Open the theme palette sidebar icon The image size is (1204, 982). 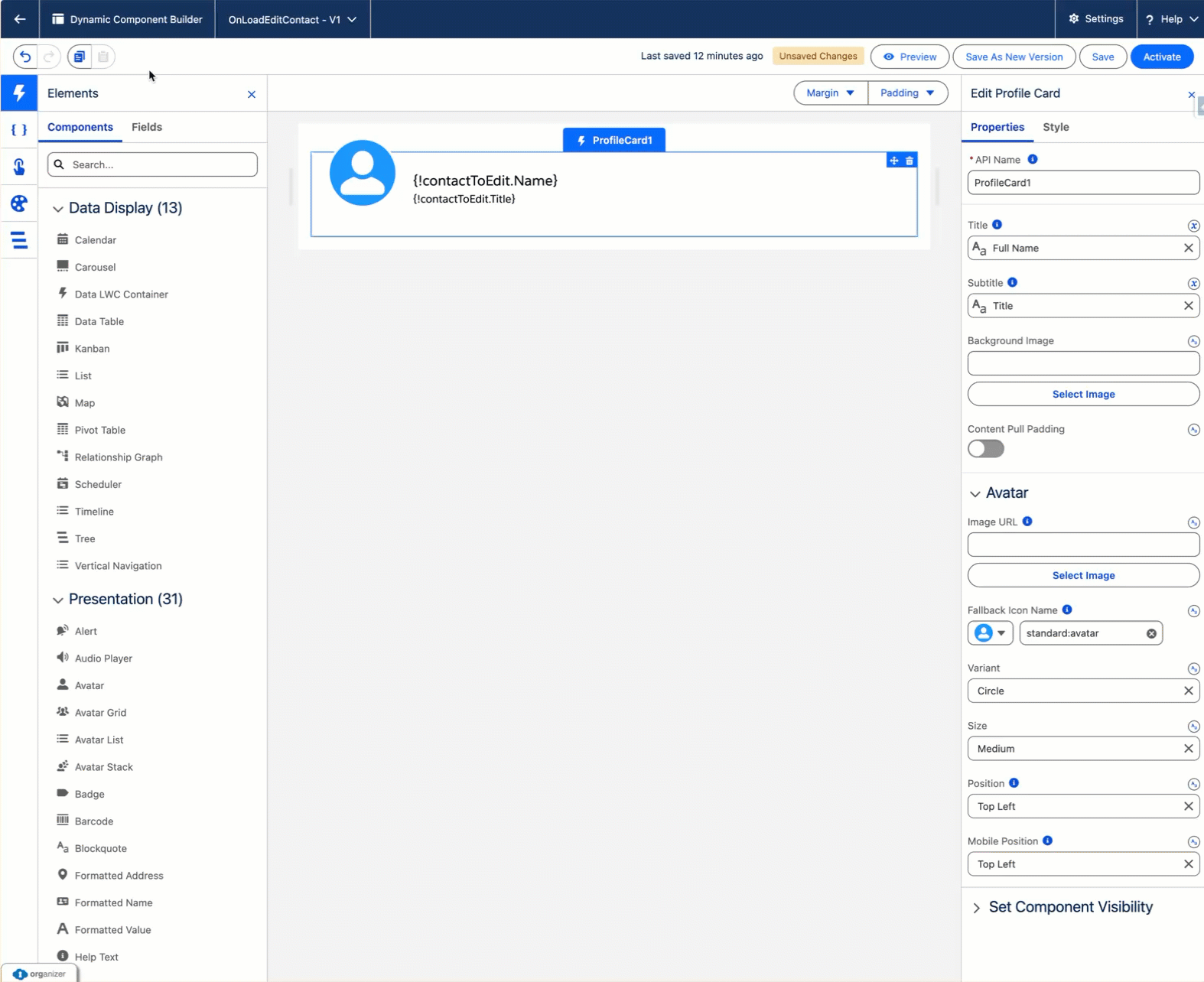19,203
